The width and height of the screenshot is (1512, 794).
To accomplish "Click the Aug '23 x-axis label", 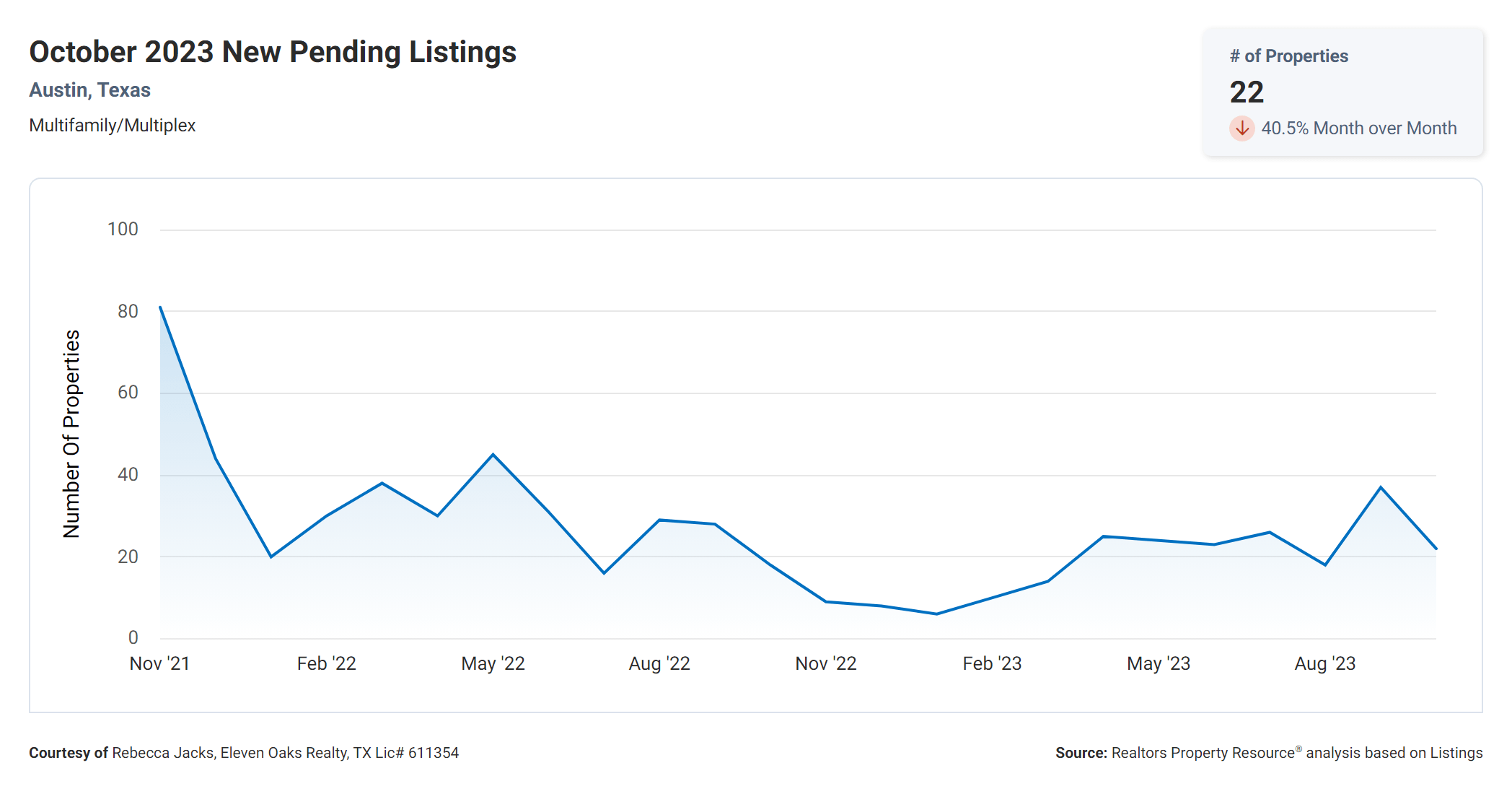I will click(1325, 663).
